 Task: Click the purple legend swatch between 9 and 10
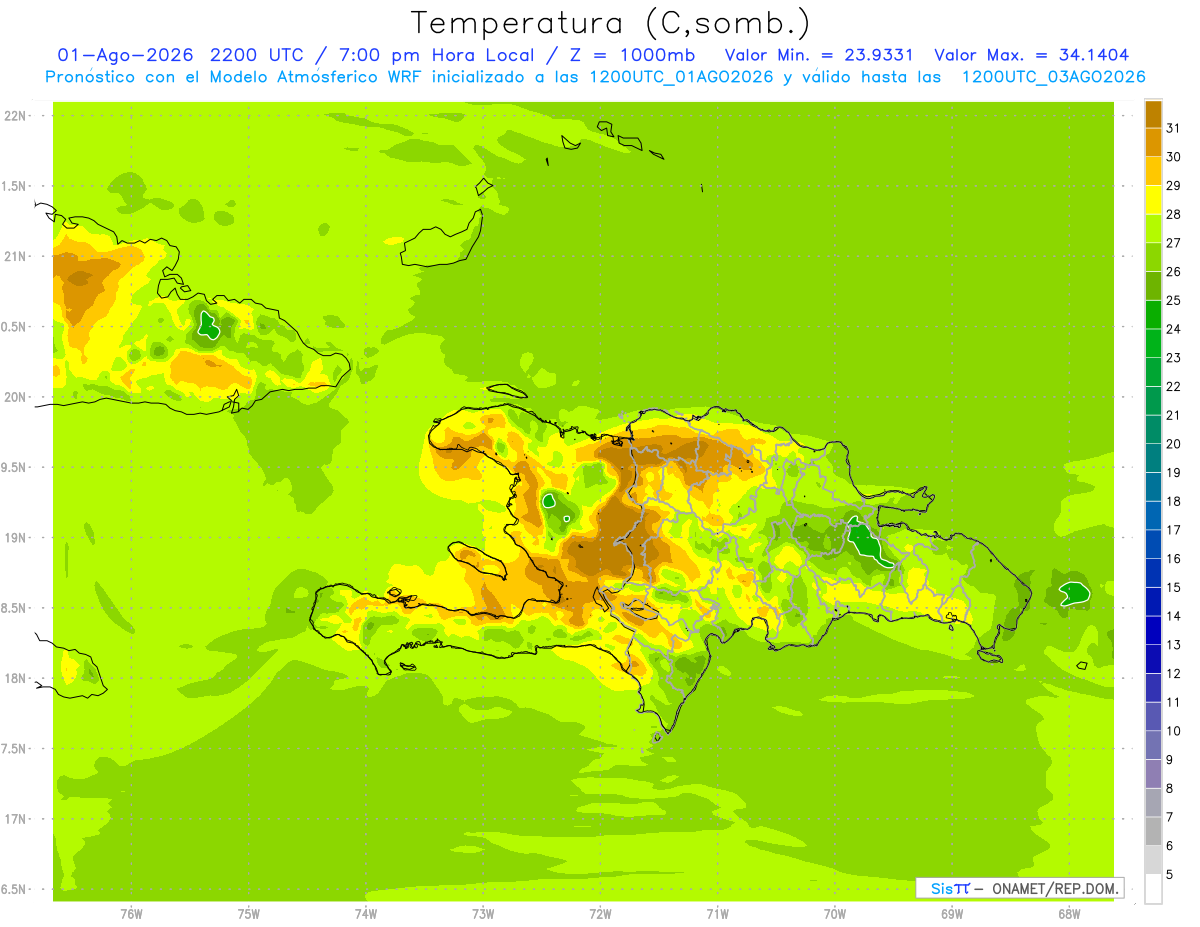point(1153,745)
